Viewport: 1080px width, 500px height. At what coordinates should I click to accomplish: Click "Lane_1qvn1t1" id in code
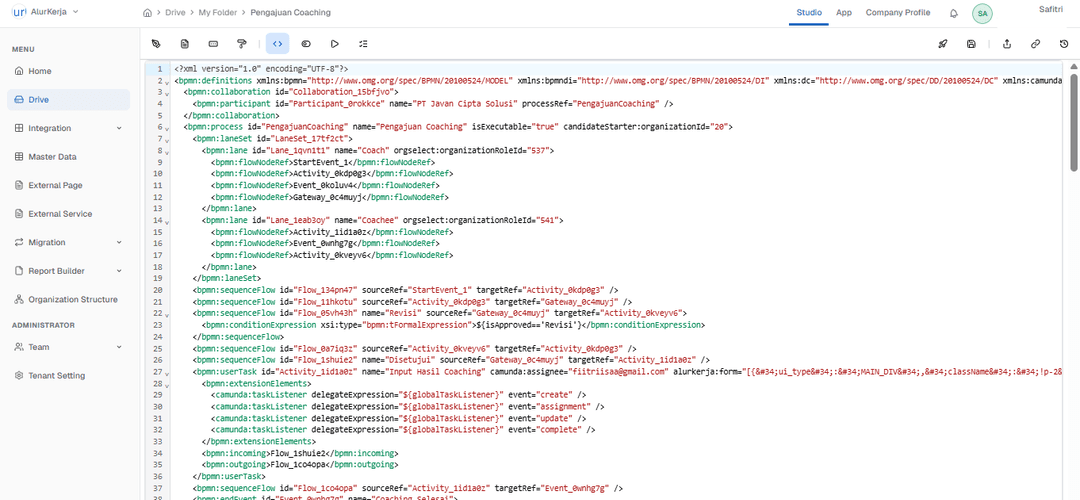302,151
